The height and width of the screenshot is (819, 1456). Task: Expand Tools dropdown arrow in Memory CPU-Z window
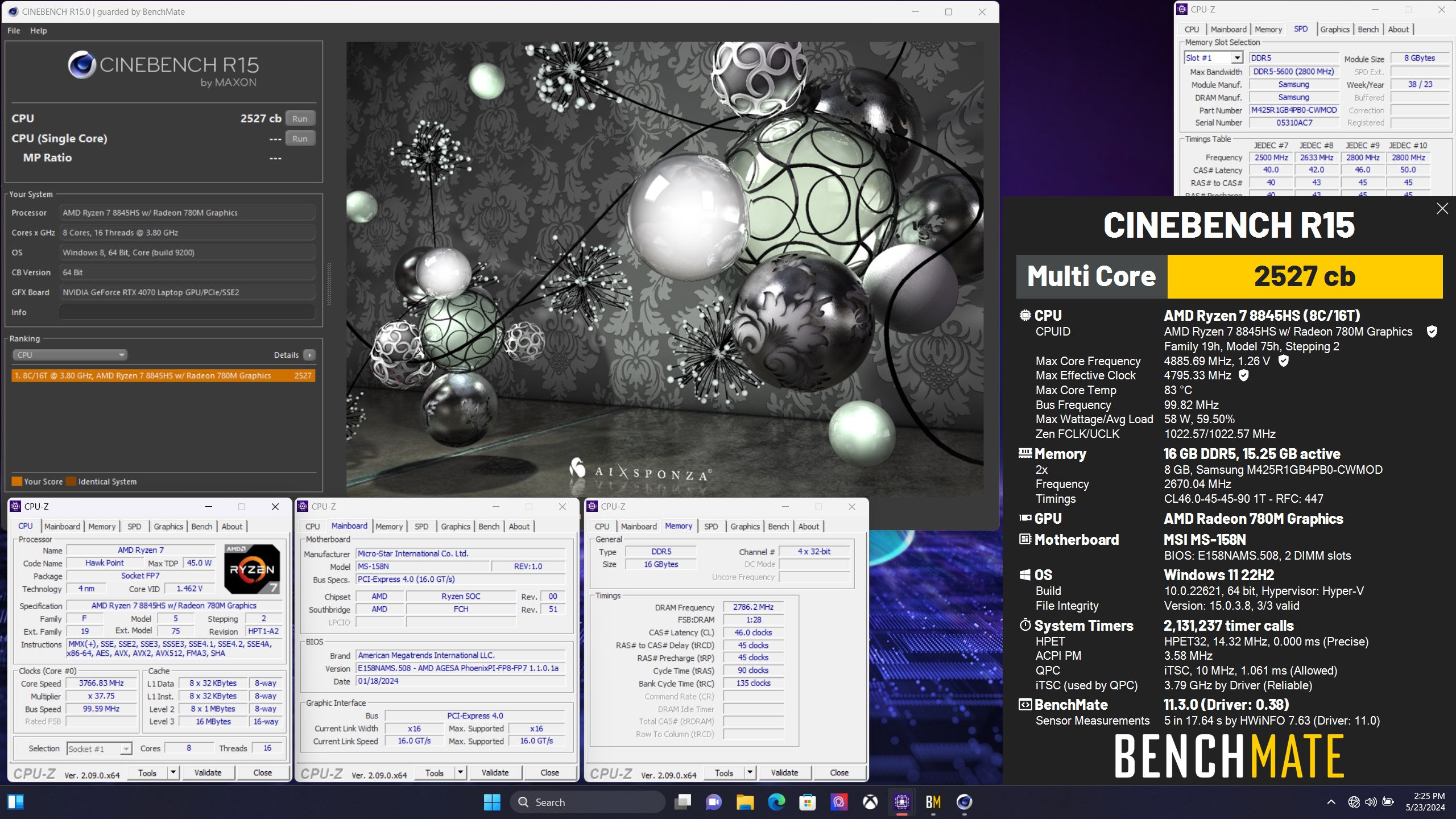750,773
